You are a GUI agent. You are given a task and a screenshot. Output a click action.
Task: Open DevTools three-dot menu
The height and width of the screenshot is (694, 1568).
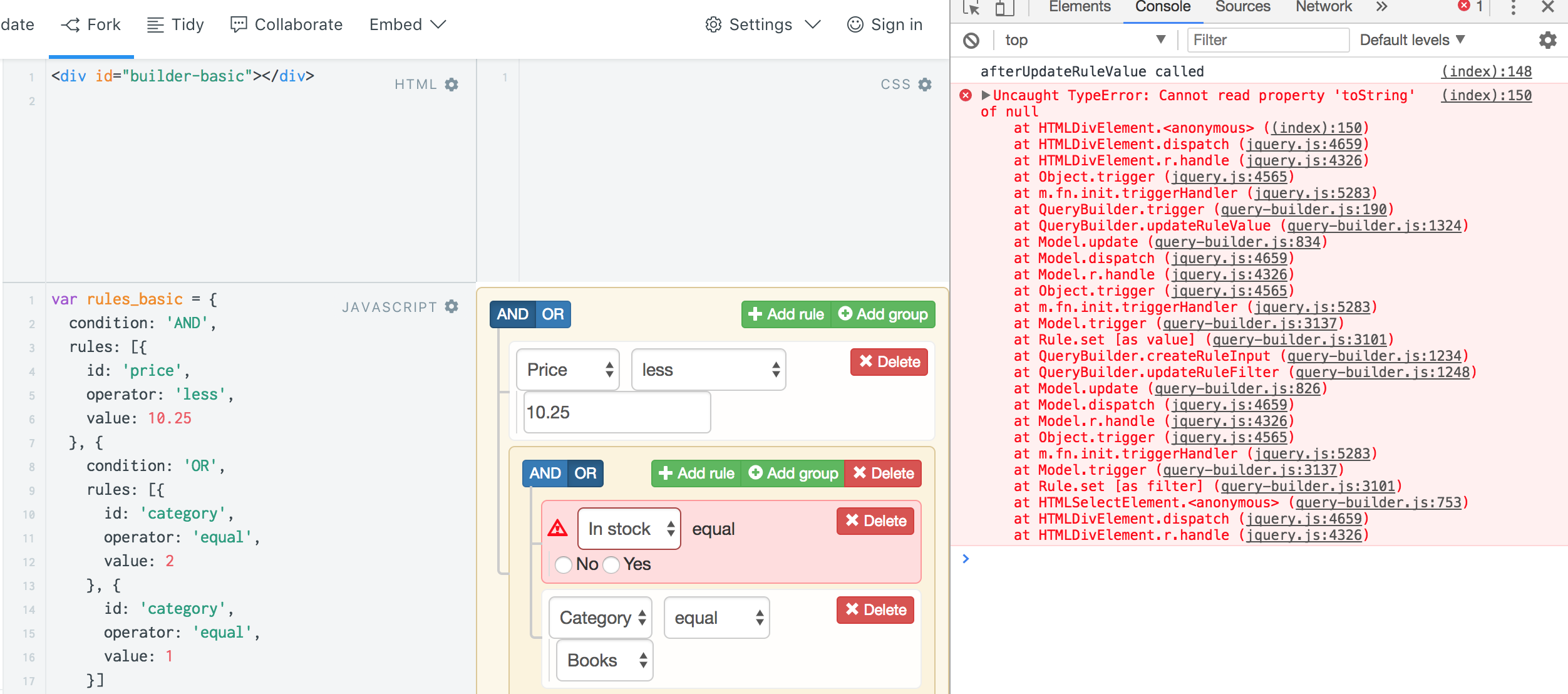[x=1513, y=8]
